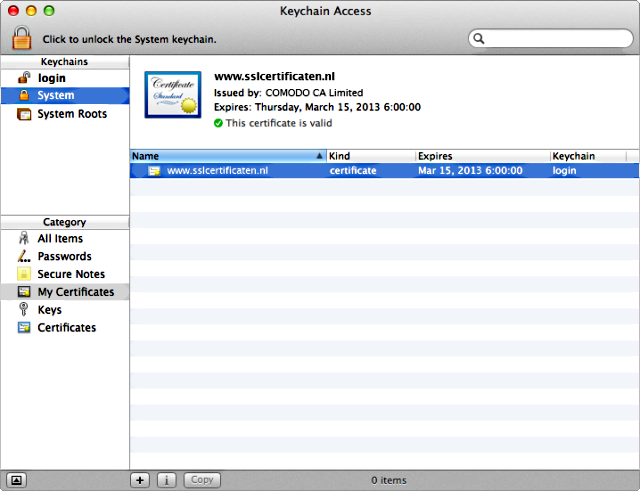Viewport: 640px width, 491px height.
Task: Show the Secure Notes category
Action: [x=65, y=274]
